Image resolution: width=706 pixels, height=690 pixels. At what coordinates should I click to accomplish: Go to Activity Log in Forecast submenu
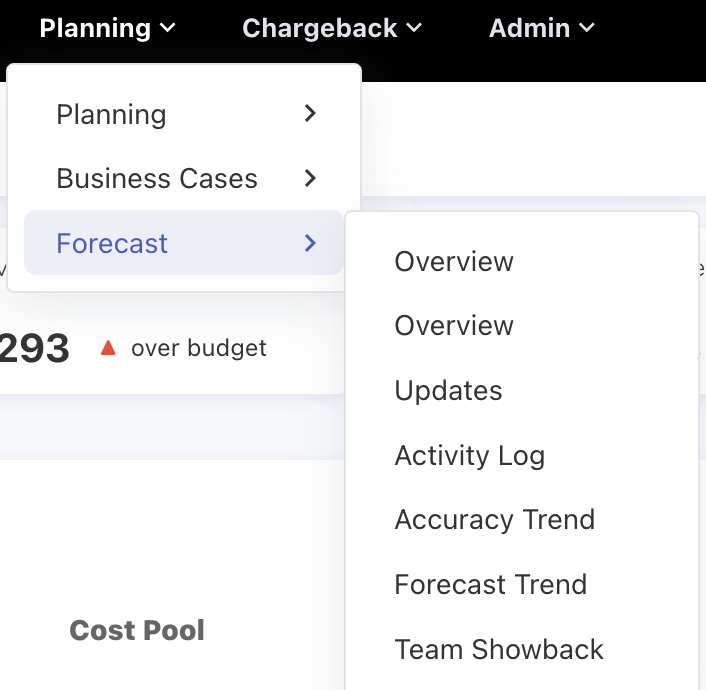pos(469,456)
